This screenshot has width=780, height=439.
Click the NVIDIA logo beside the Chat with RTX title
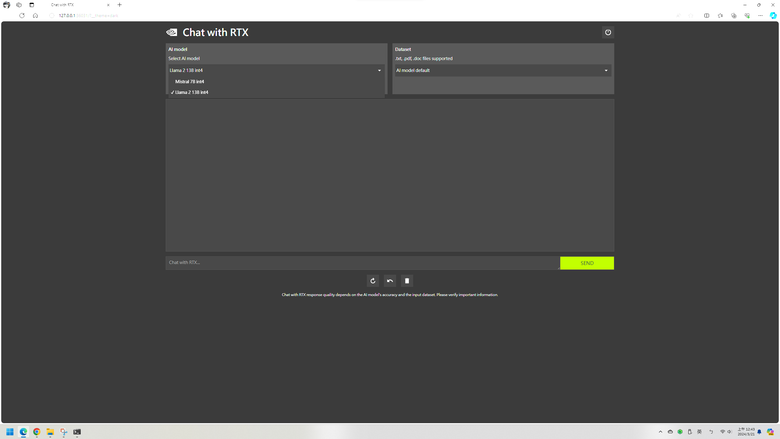pos(172,32)
